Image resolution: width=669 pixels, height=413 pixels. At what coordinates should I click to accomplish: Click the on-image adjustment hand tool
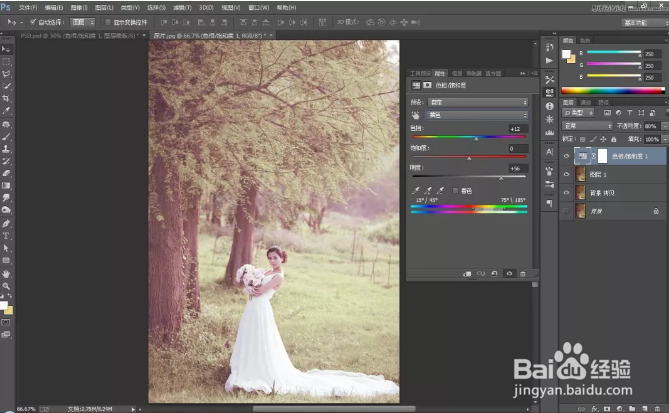416,115
